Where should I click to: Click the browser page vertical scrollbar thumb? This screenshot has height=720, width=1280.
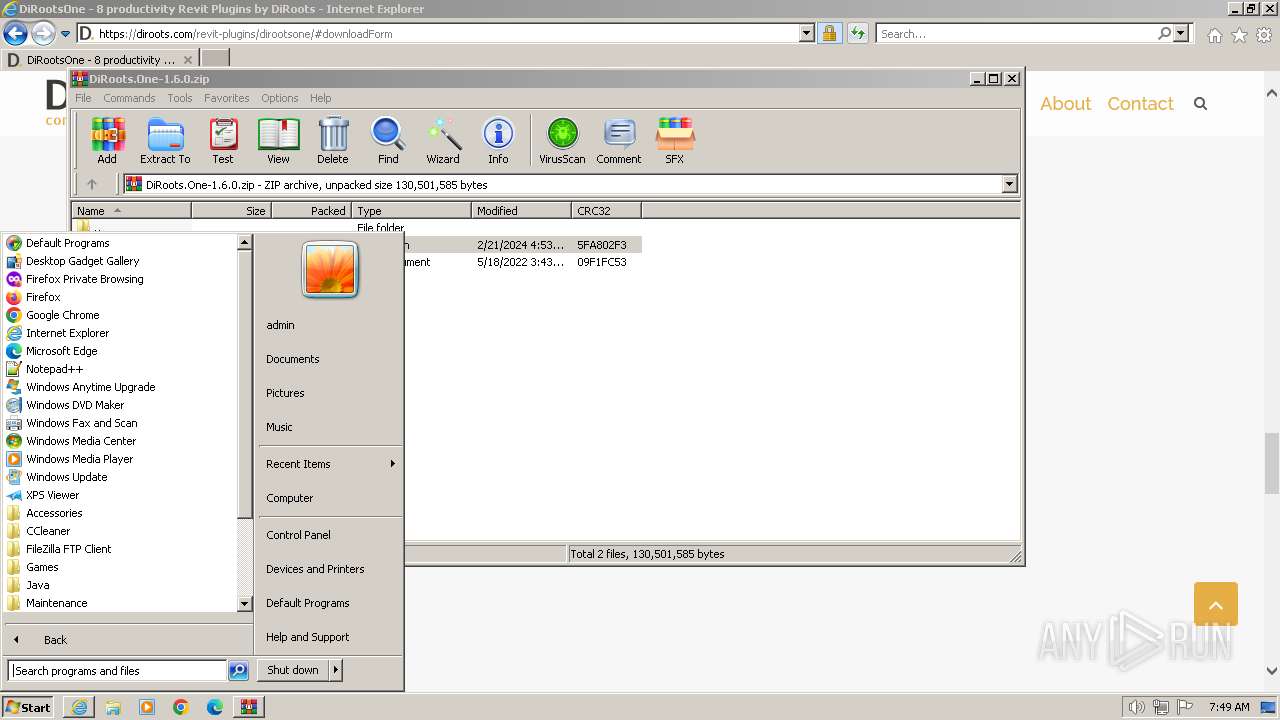click(x=1272, y=464)
